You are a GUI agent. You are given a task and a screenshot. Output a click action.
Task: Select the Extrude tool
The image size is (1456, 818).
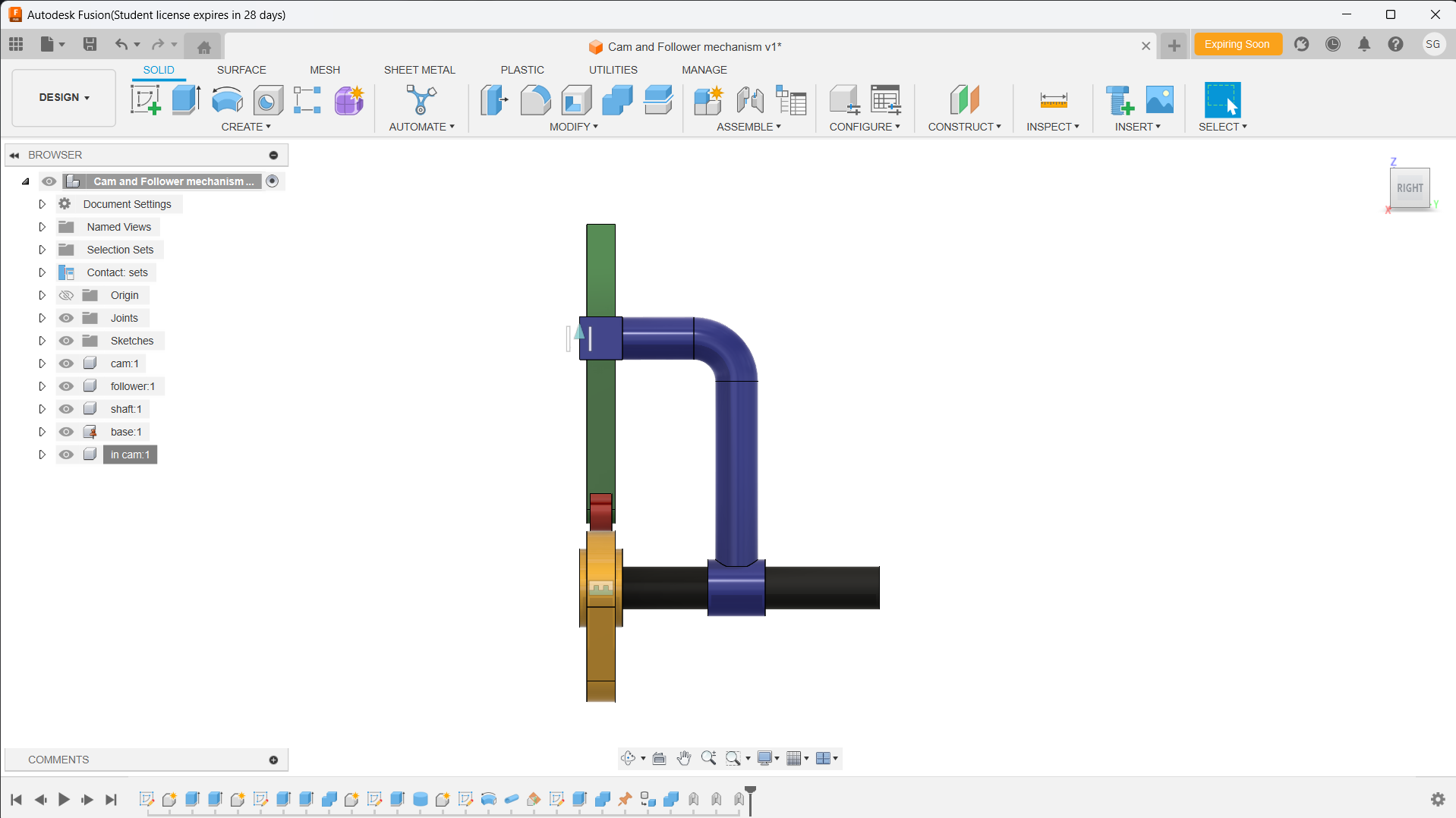[x=186, y=100]
